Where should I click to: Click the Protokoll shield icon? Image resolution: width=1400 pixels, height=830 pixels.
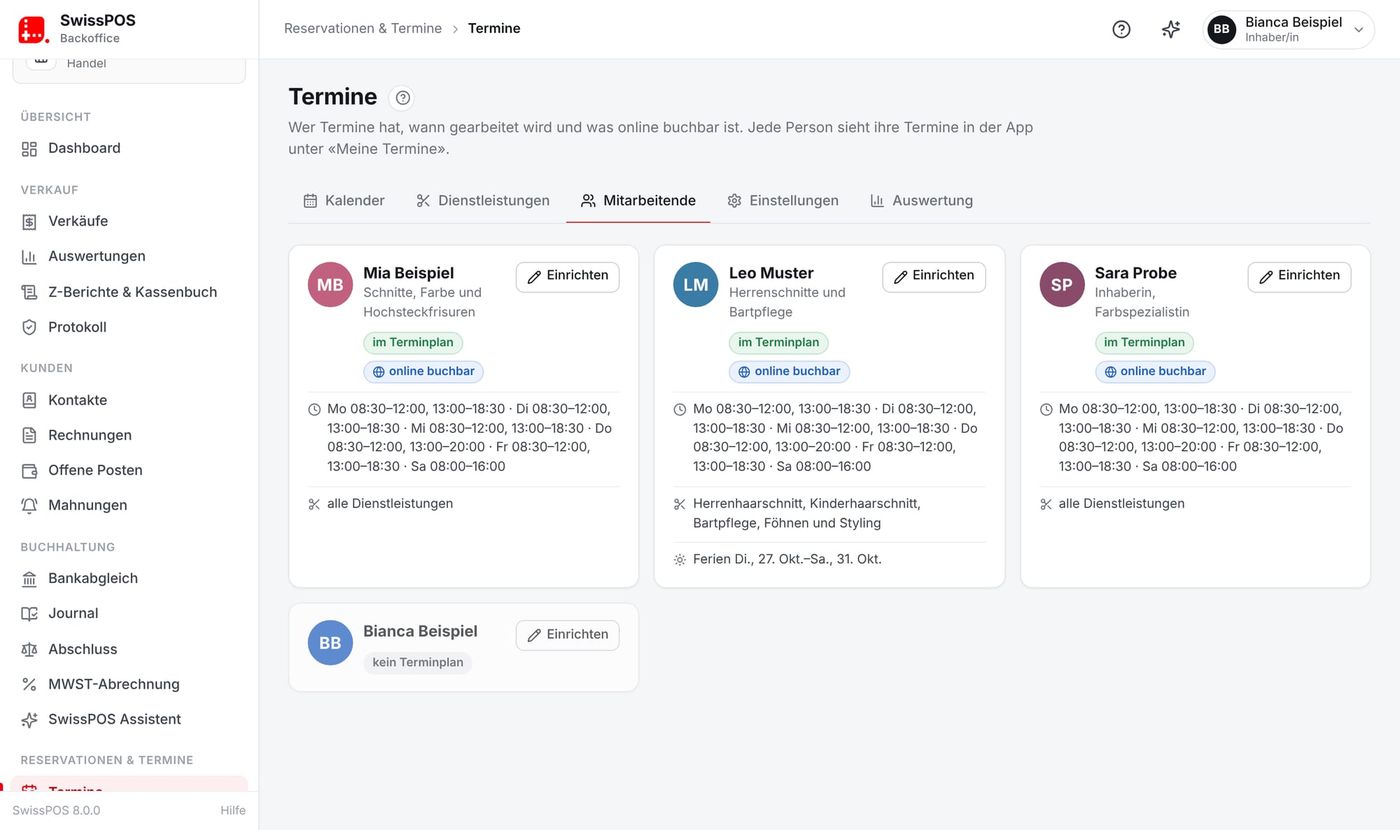29,327
